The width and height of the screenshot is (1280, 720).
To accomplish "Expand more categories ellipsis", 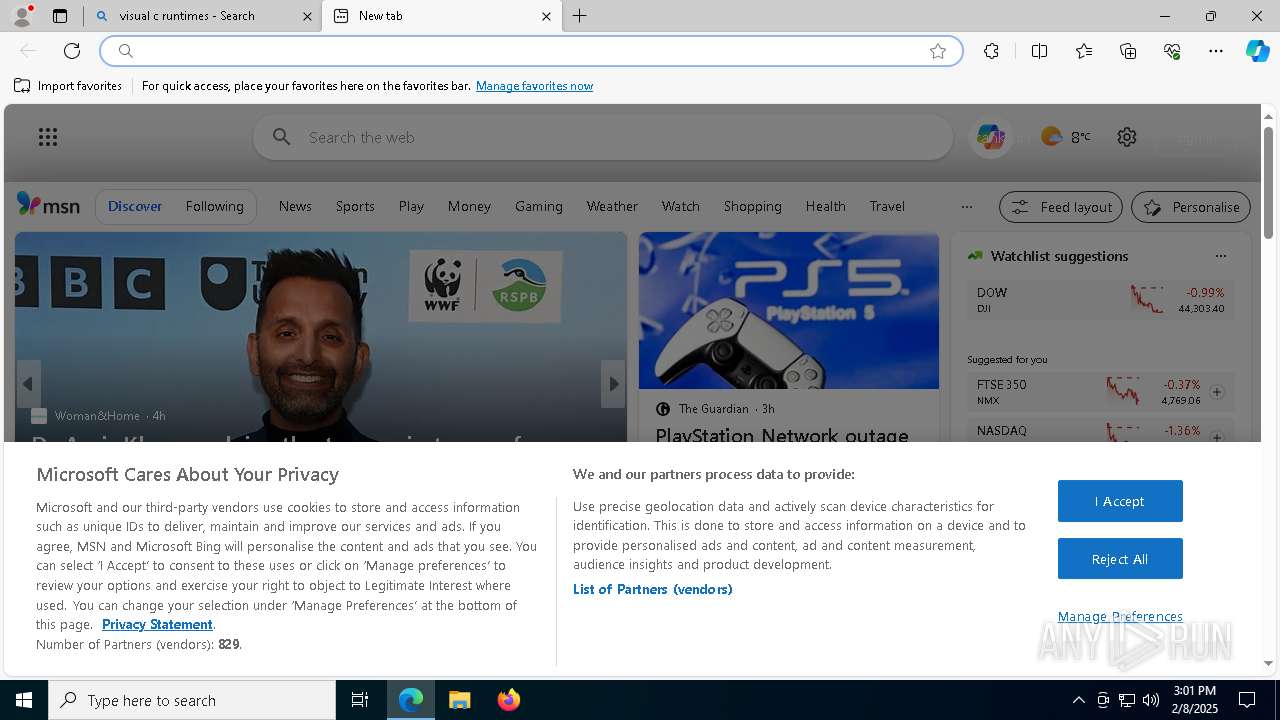I will [x=966, y=207].
